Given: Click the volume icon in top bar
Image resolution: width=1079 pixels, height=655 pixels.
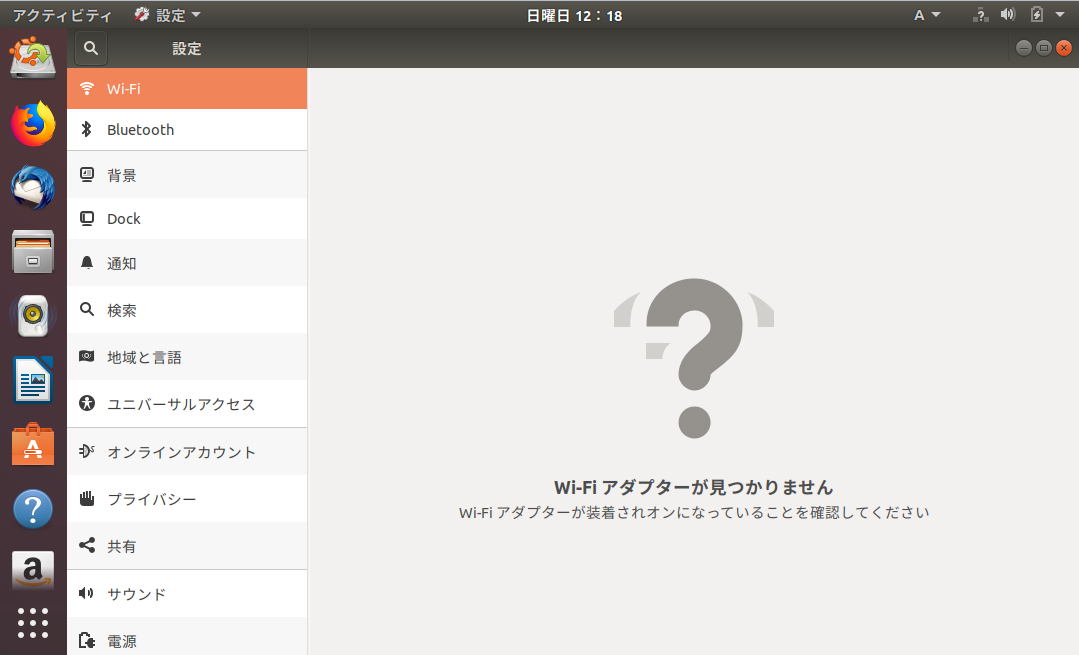Looking at the screenshot, I should (x=1008, y=15).
